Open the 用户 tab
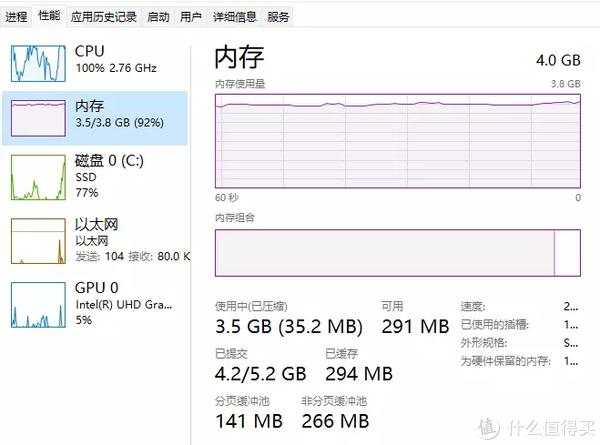 [x=191, y=16]
